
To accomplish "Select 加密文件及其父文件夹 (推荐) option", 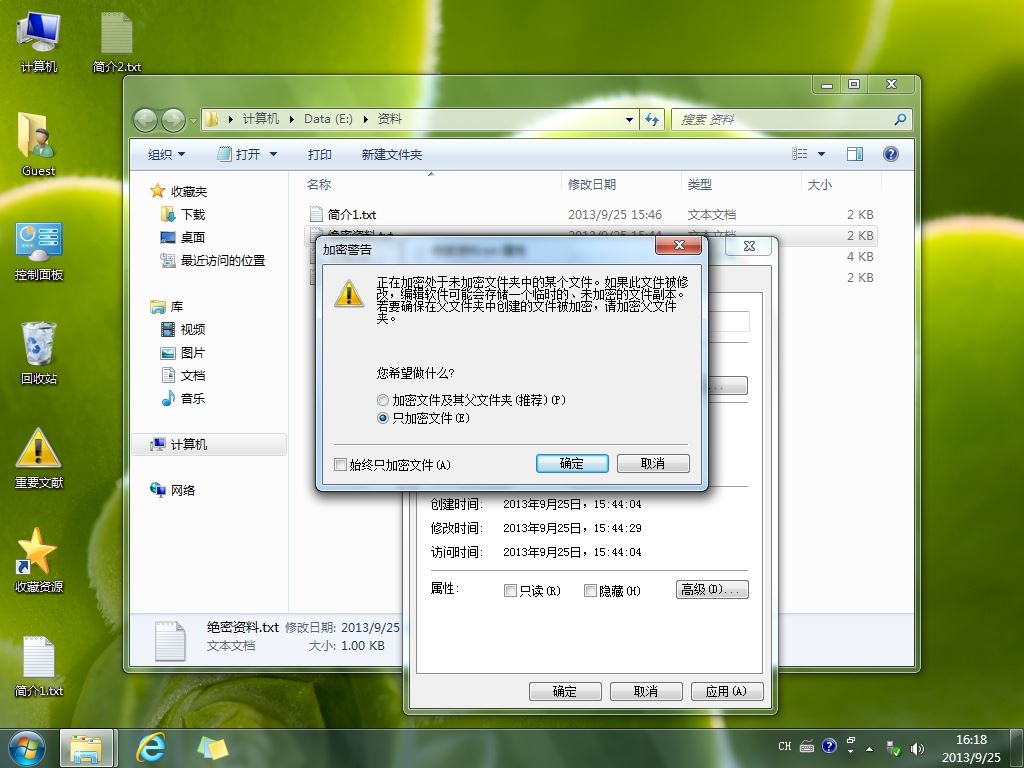I will tap(472, 400).
